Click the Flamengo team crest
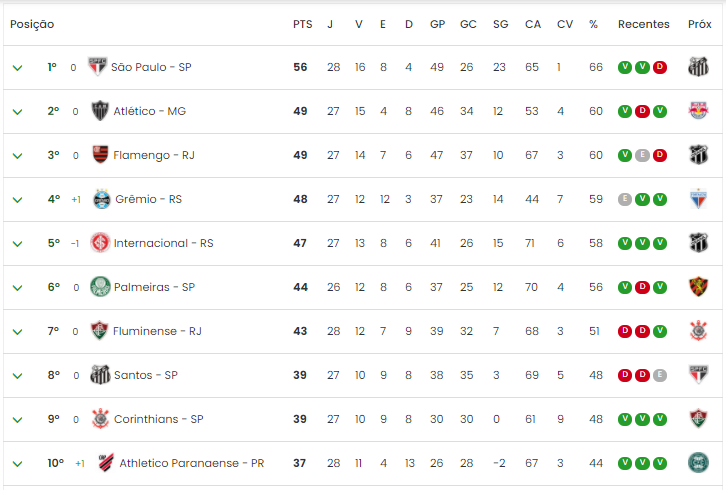 (x=100, y=155)
